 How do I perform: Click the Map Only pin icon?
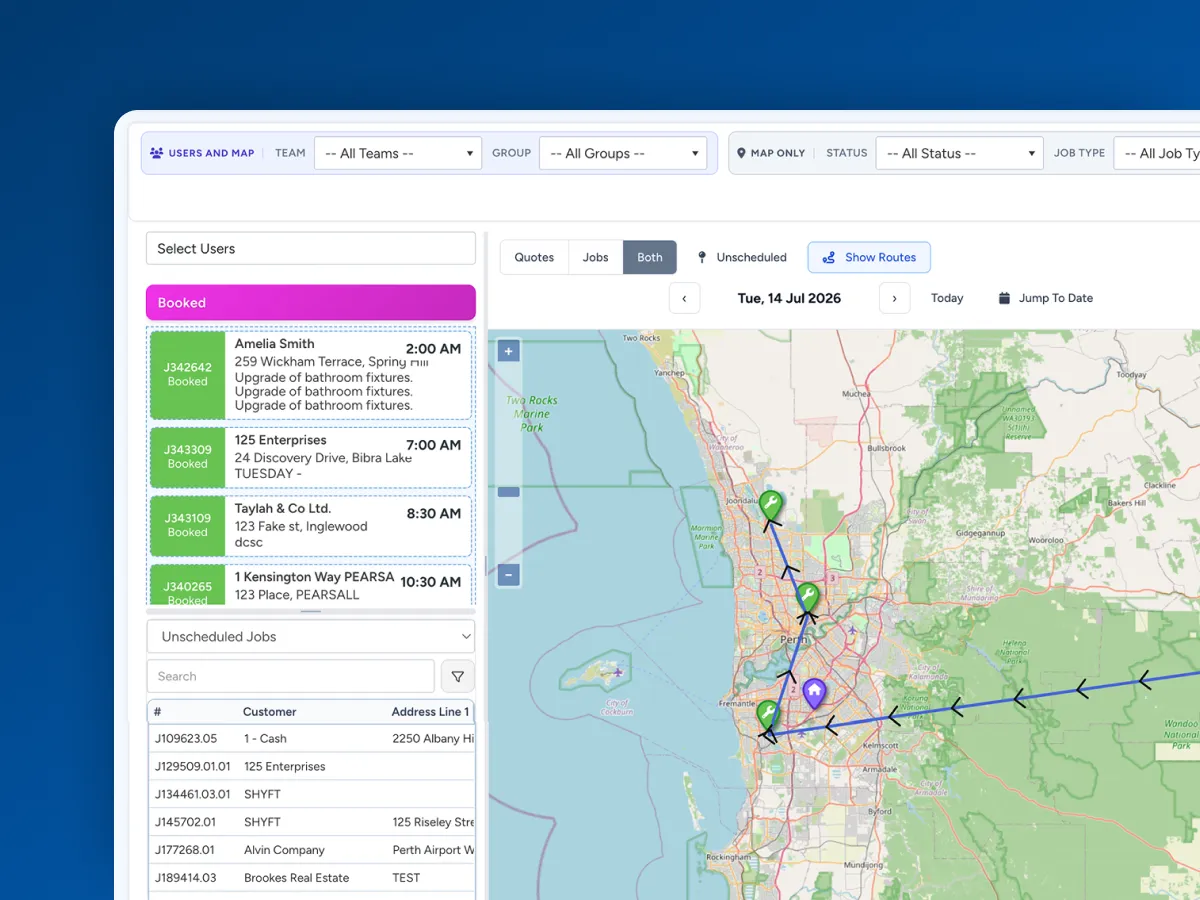point(741,153)
